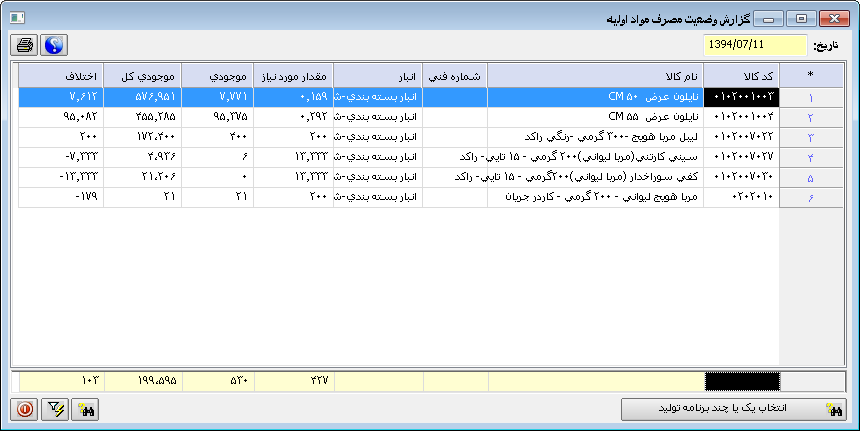Open help with the blue question-mark icon
The width and height of the screenshot is (860, 431).
54,45
